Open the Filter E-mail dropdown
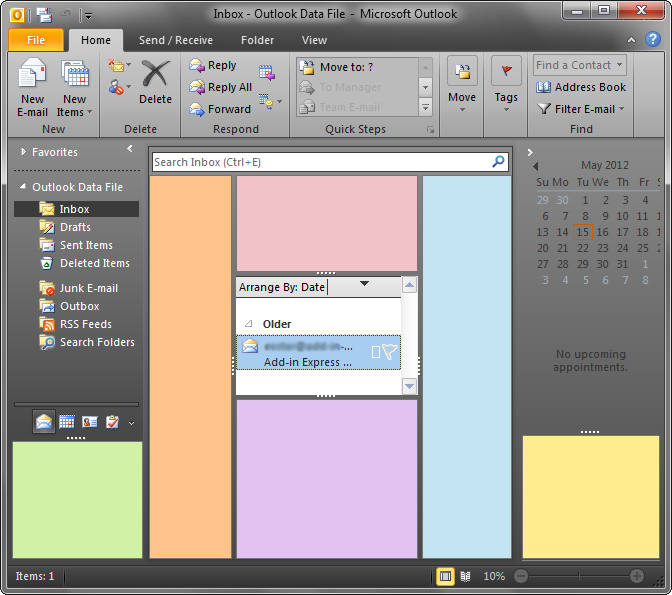672x595 pixels. [581, 109]
